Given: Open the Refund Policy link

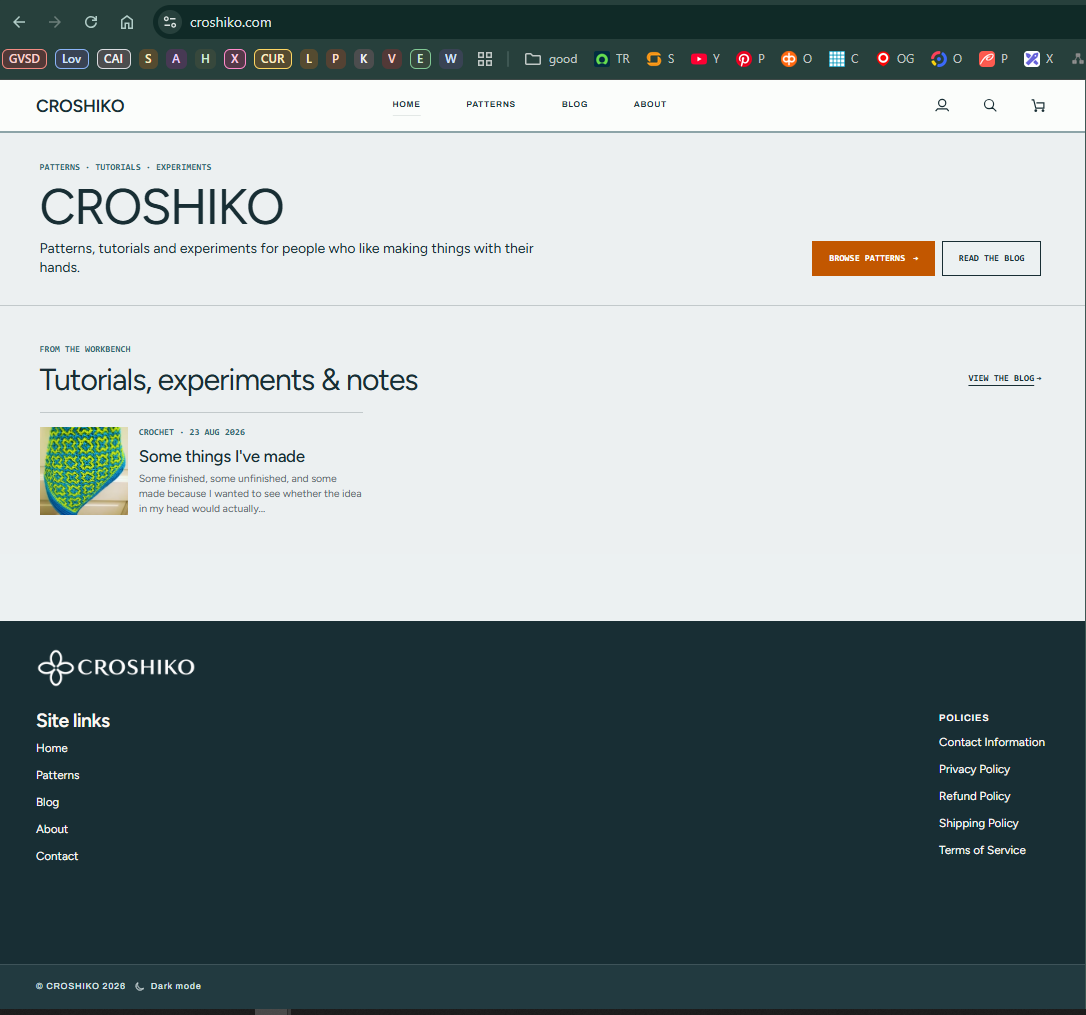Looking at the screenshot, I should pos(974,796).
